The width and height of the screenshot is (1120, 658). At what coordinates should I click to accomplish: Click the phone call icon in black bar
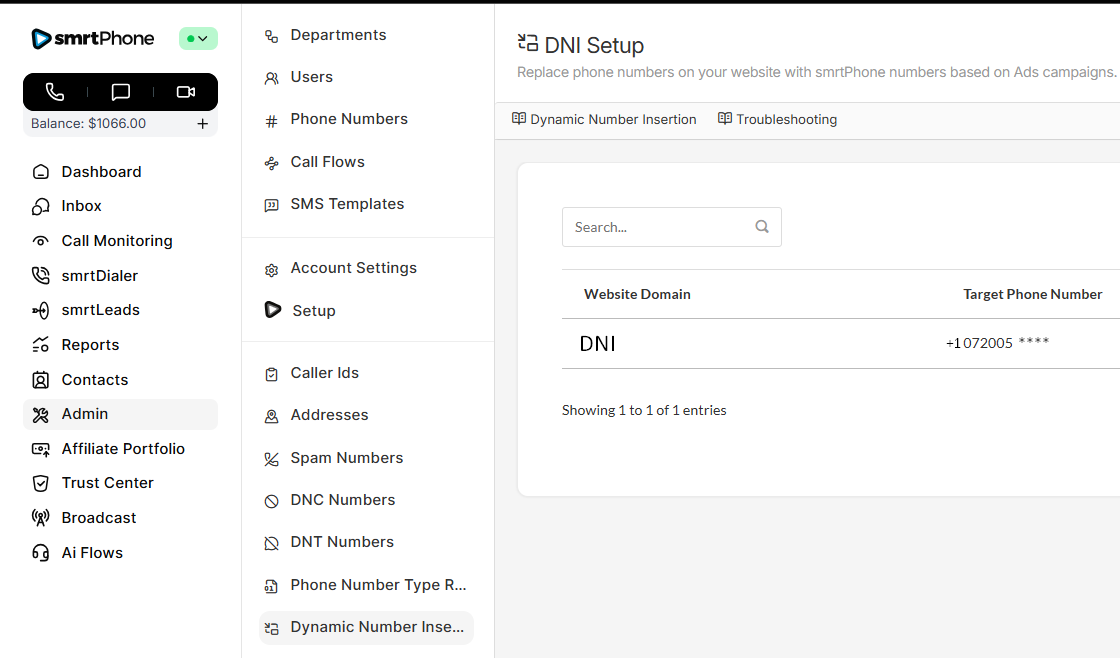click(x=55, y=92)
